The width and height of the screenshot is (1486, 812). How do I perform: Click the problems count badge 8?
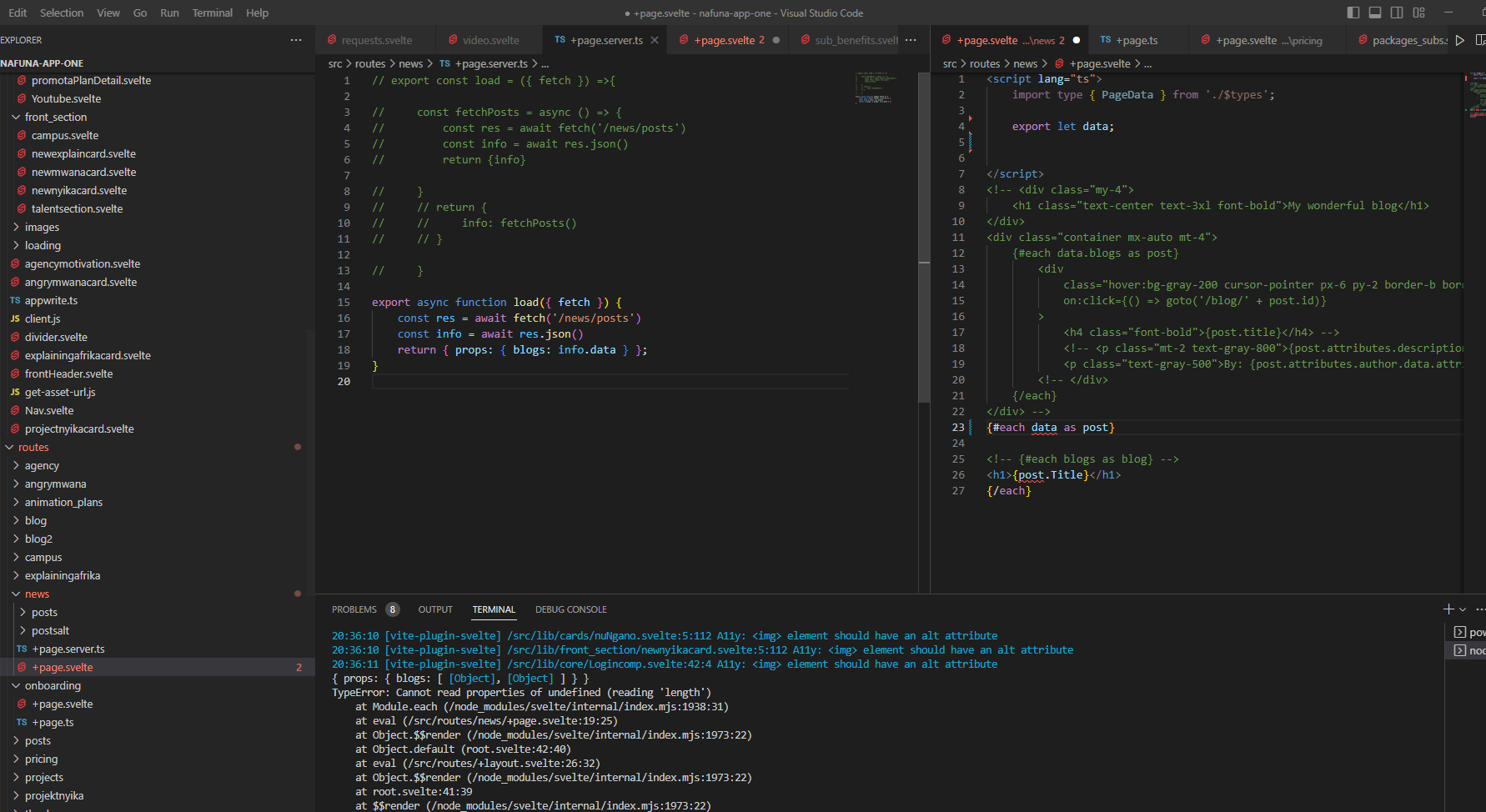click(x=393, y=609)
